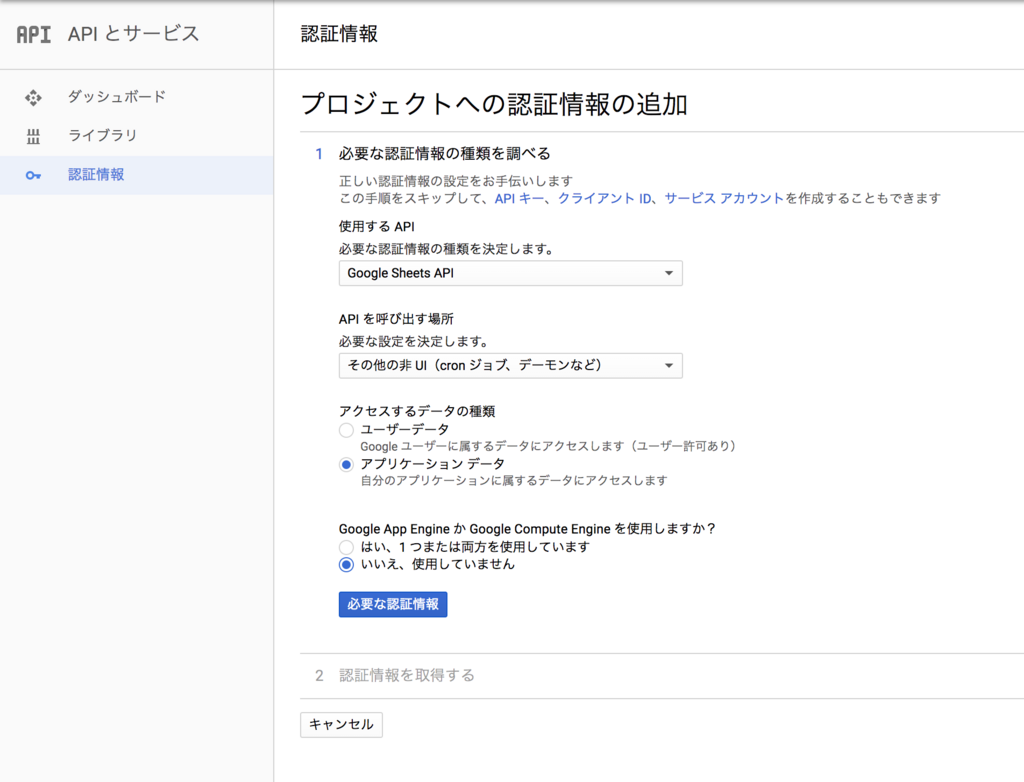Choose いいえ、使用していません option
The width and height of the screenshot is (1024, 782).
(x=346, y=564)
